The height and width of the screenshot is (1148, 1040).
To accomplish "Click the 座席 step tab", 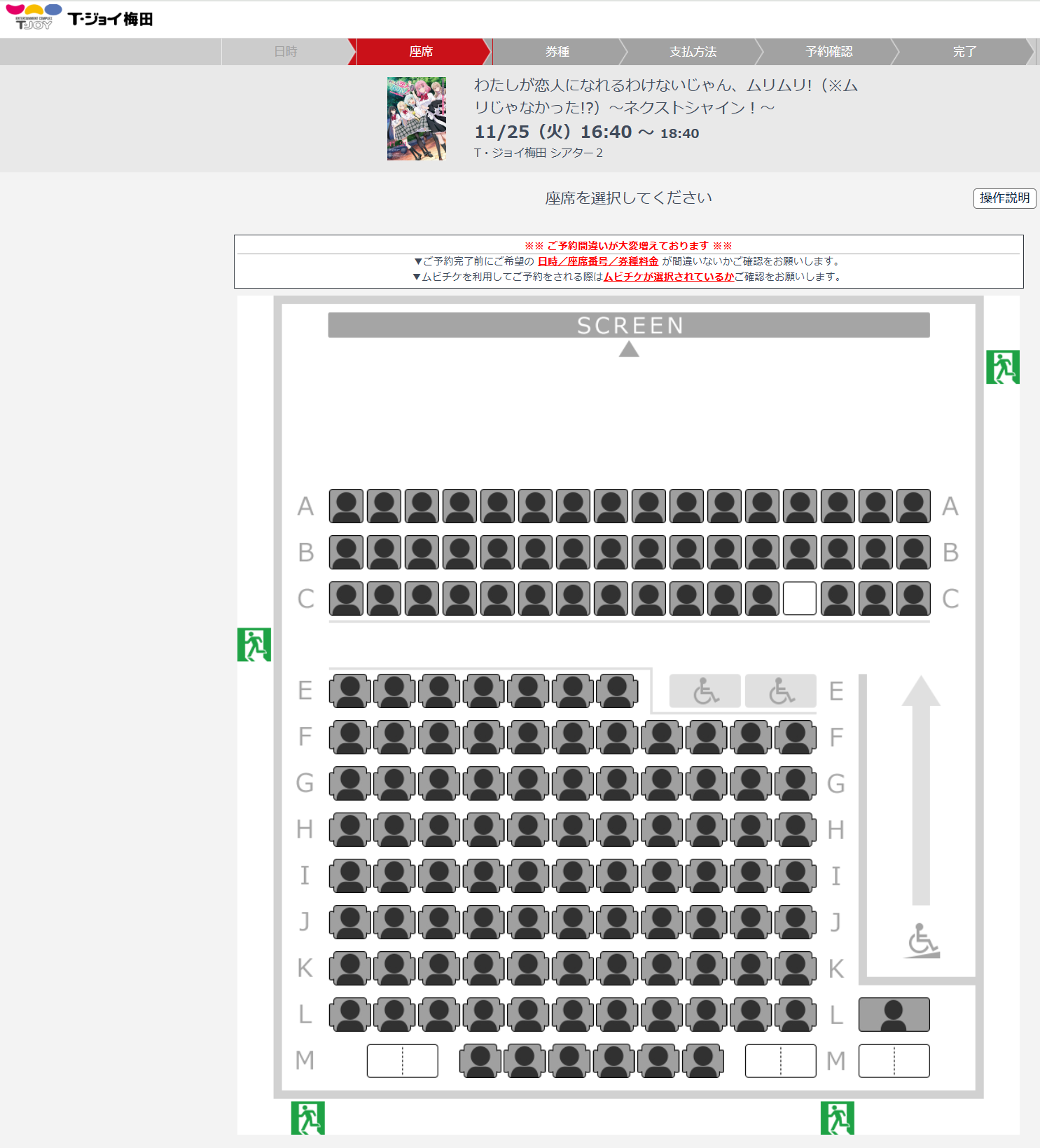I will pyautogui.click(x=422, y=52).
